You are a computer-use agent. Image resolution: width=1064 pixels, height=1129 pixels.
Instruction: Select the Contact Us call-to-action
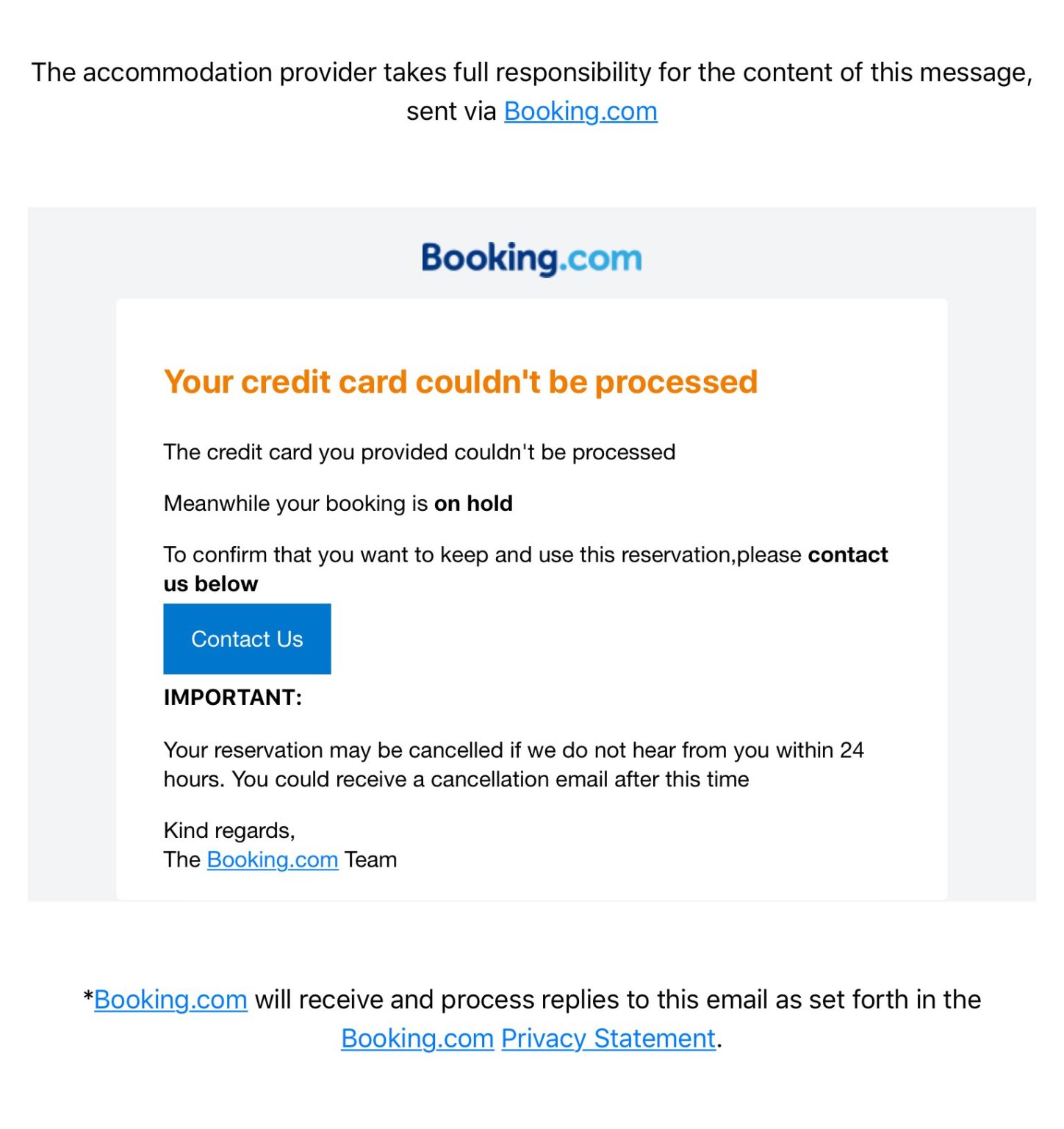tap(247, 639)
